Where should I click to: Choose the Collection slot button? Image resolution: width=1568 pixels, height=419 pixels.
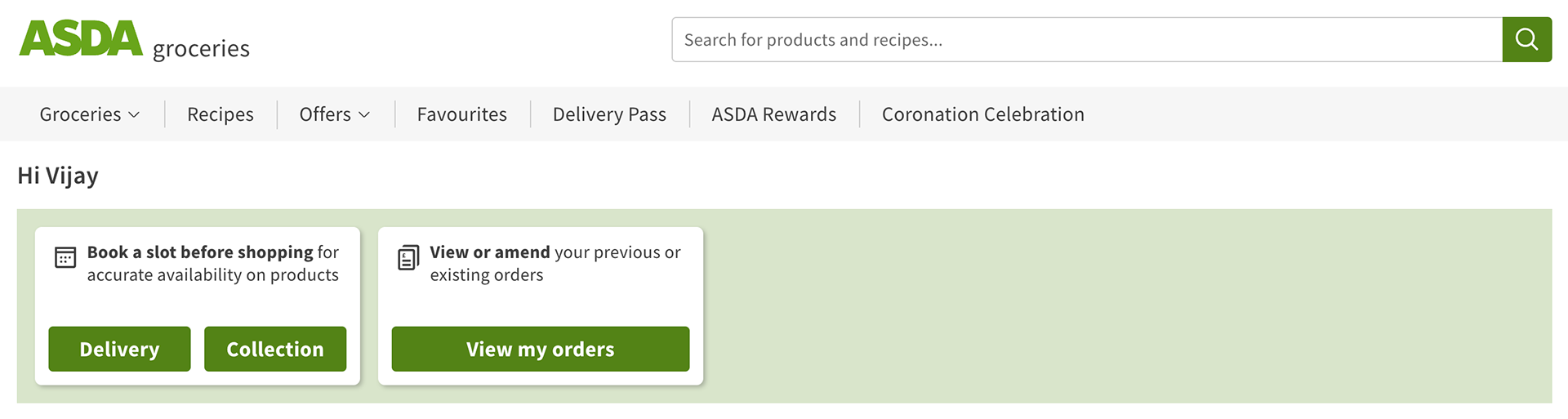click(275, 349)
